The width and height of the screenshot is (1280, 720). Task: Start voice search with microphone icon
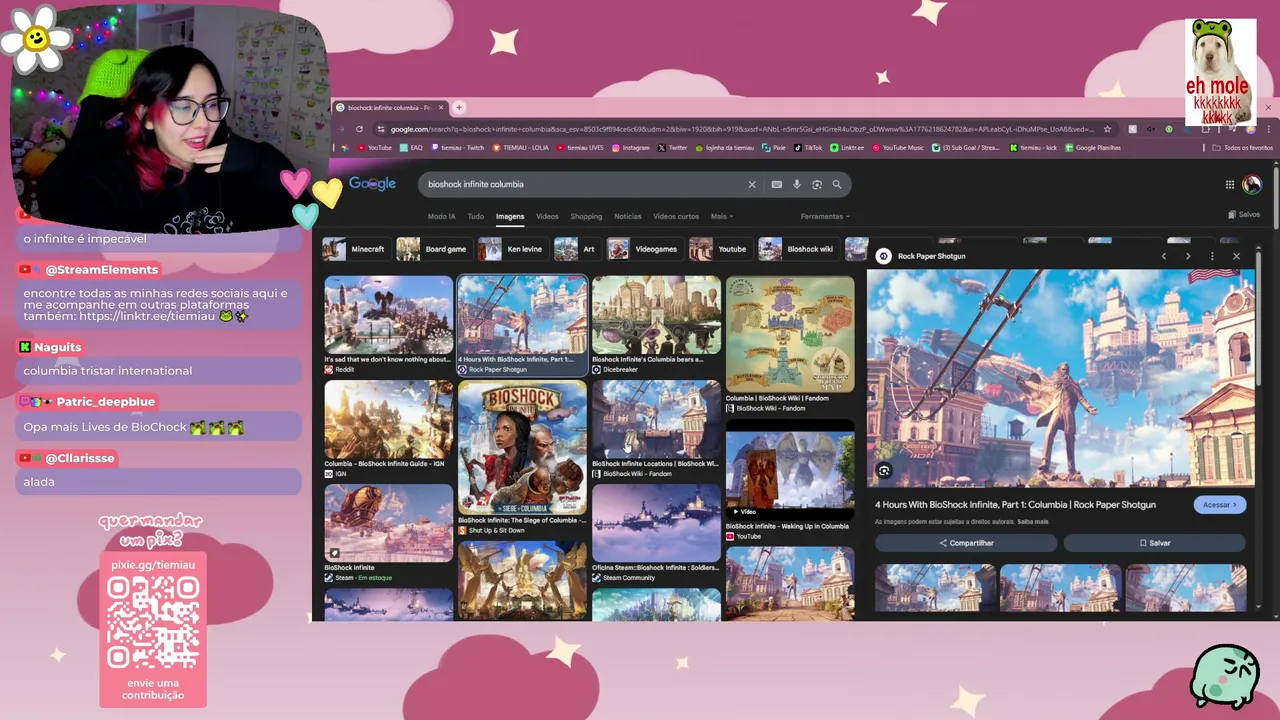point(797,184)
